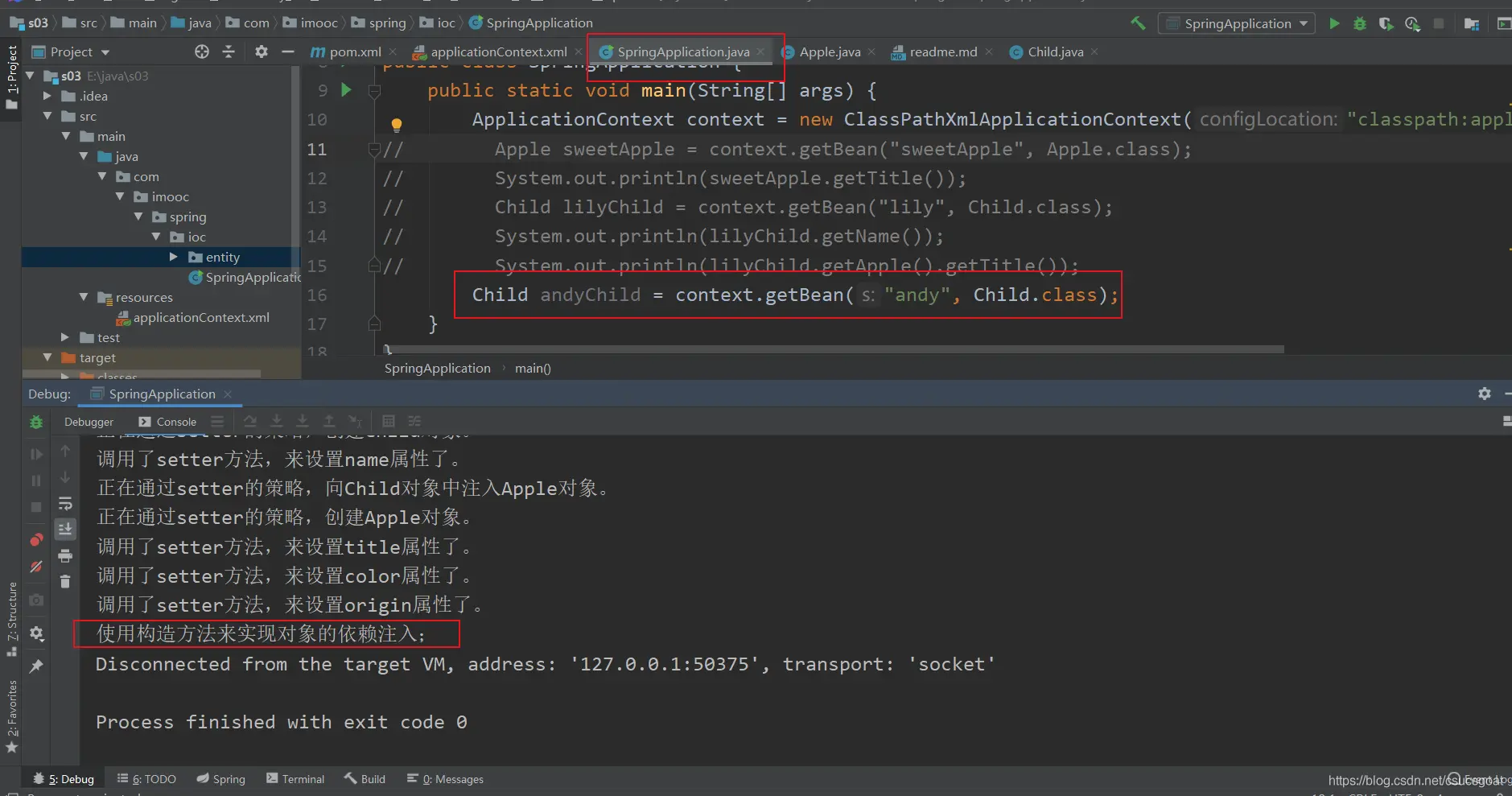This screenshot has width=1512, height=796.
Task: Expand the entity folder in project tree
Action: (173, 257)
